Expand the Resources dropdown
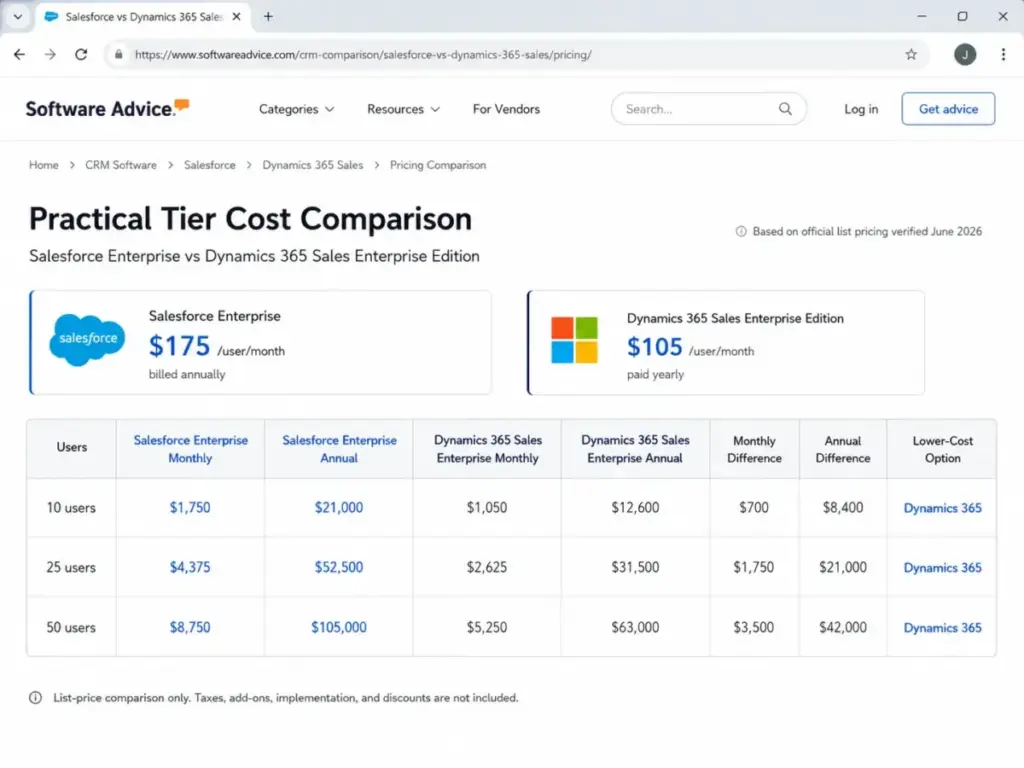The height and width of the screenshot is (768, 1024). (403, 109)
